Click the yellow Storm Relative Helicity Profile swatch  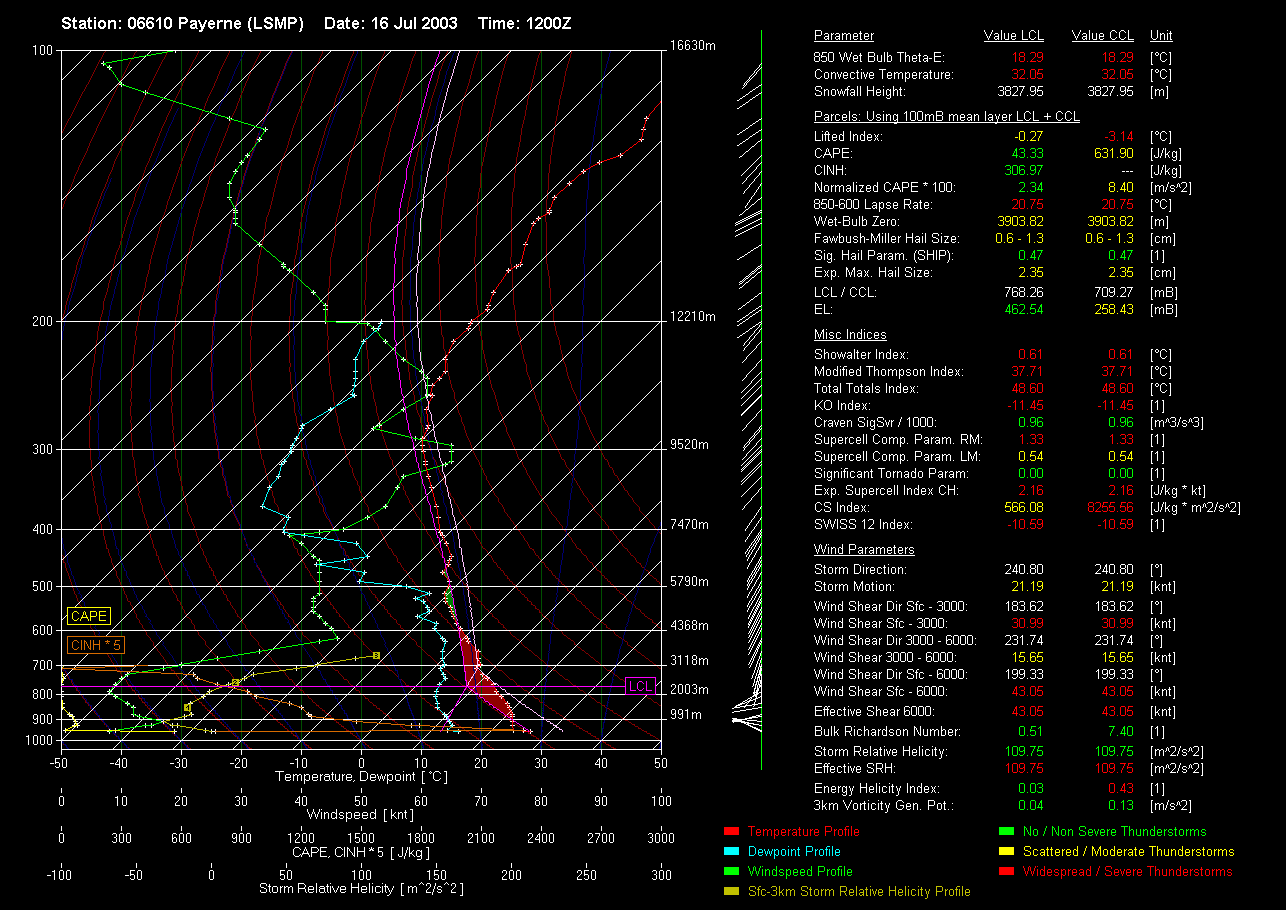[x=730, y=891]
